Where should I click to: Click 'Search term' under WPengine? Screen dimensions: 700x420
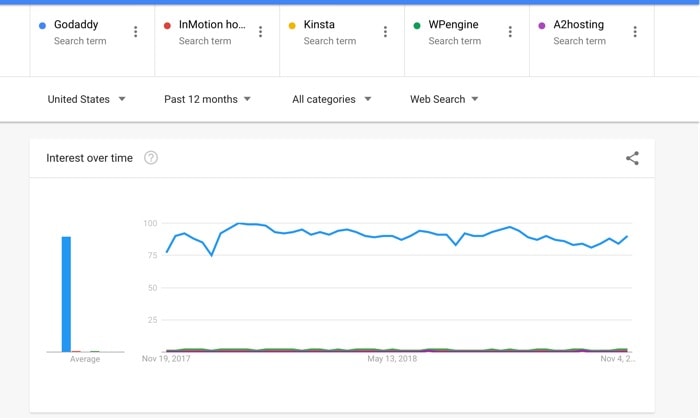455,41
